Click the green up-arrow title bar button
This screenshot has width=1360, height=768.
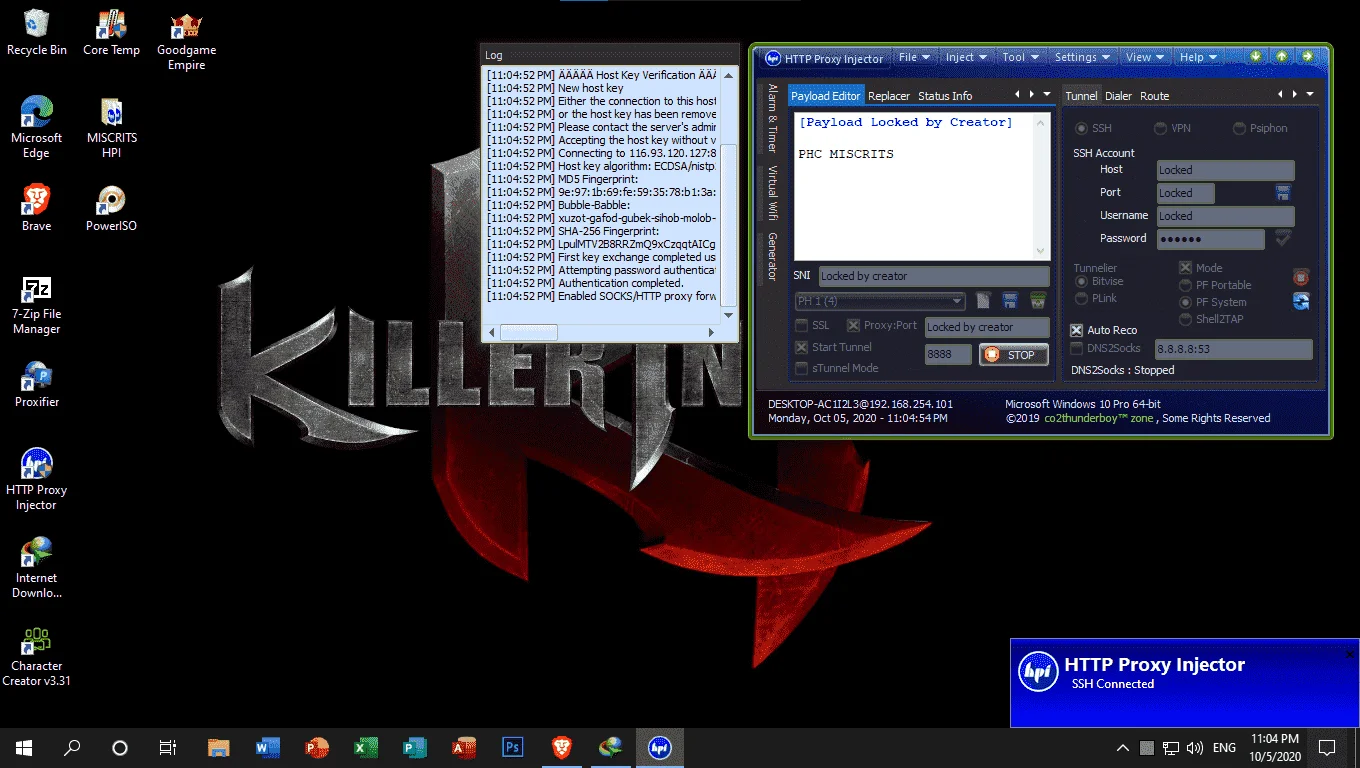click(x=1281, y=57)
